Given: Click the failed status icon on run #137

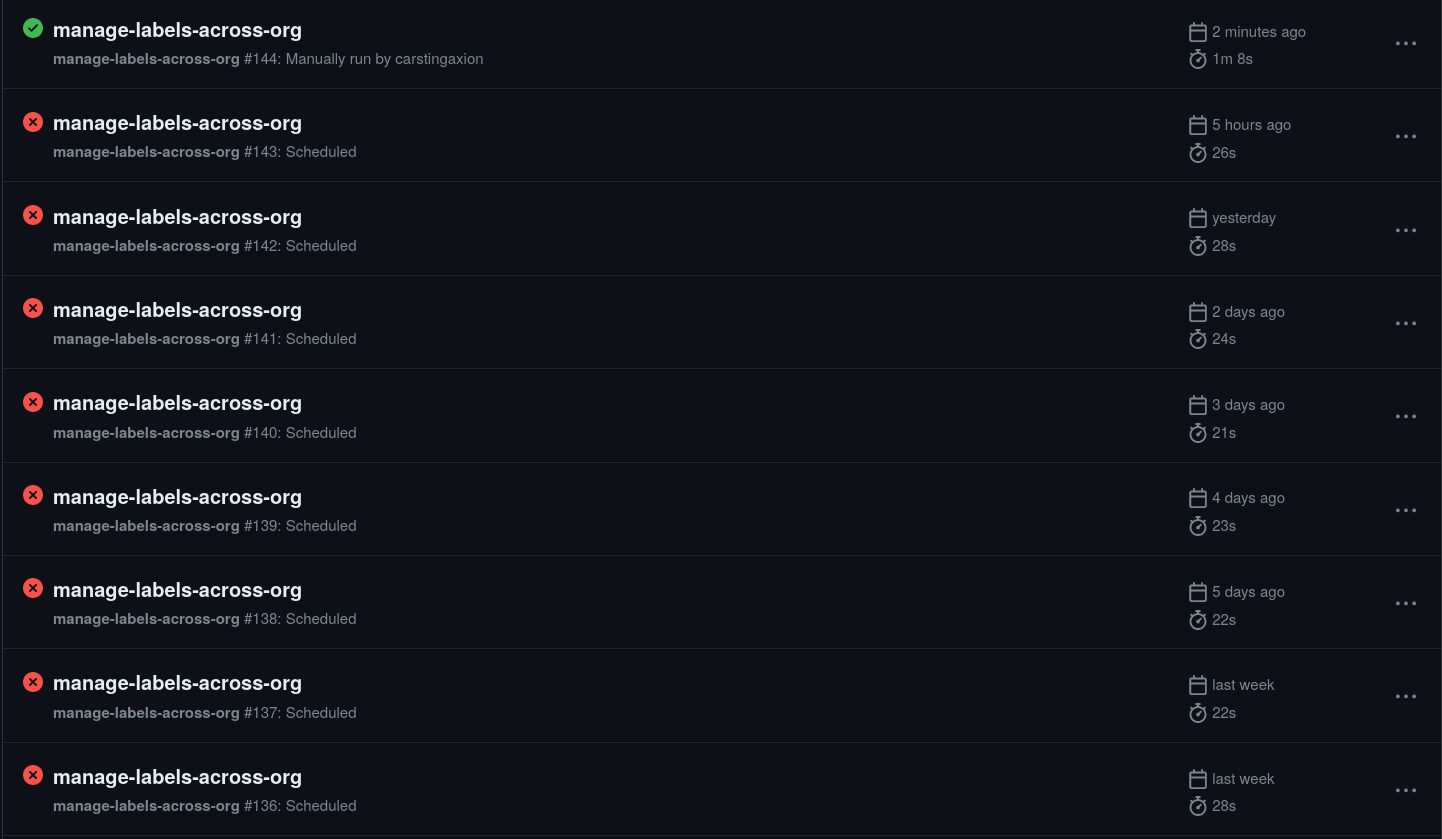Looking at the screenshot, I should [32, 682].
